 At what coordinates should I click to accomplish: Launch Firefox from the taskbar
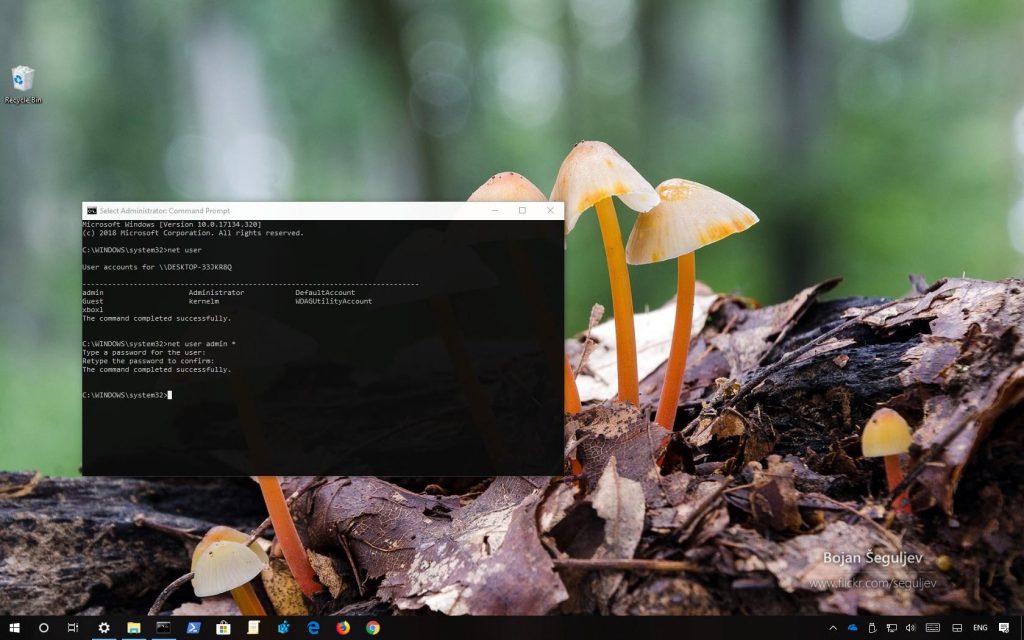(342, 627)
